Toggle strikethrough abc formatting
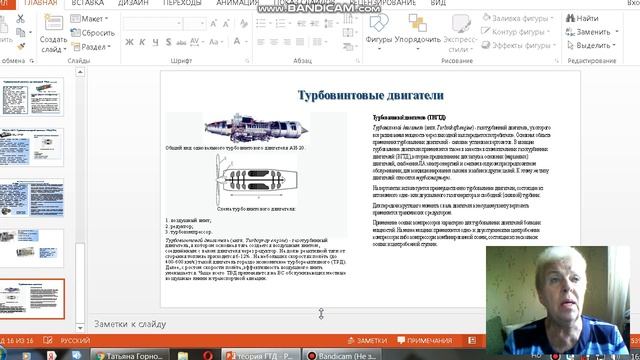This screenshot has height=360, width=640. (181, 42)
